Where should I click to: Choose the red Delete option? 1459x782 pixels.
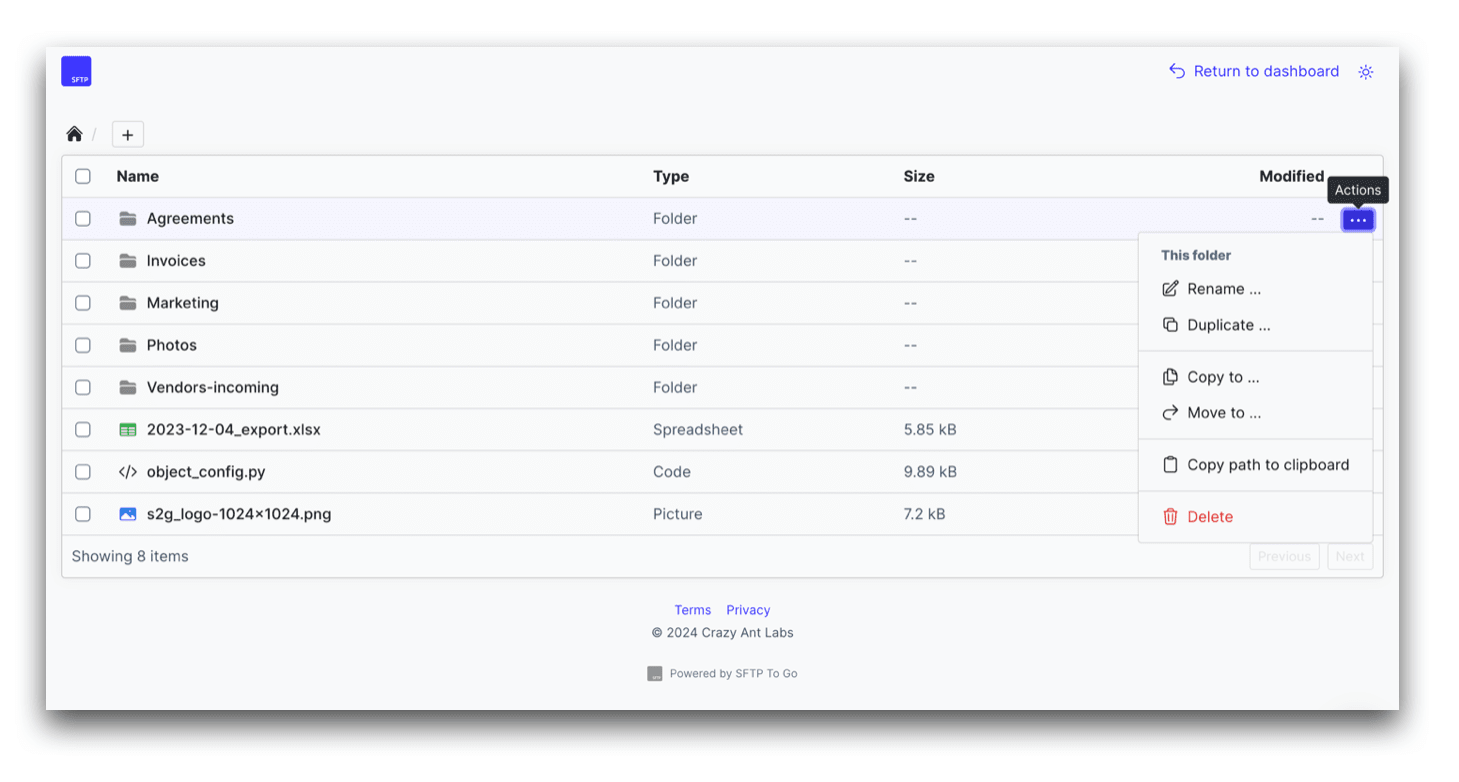point(1209,517)
